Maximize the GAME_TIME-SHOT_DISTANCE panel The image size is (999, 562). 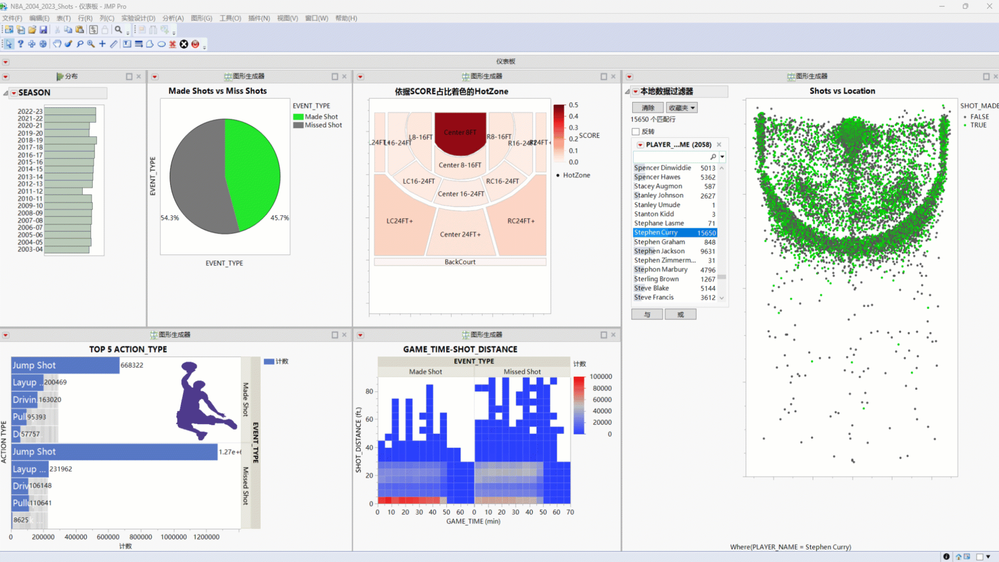(603, 335)
